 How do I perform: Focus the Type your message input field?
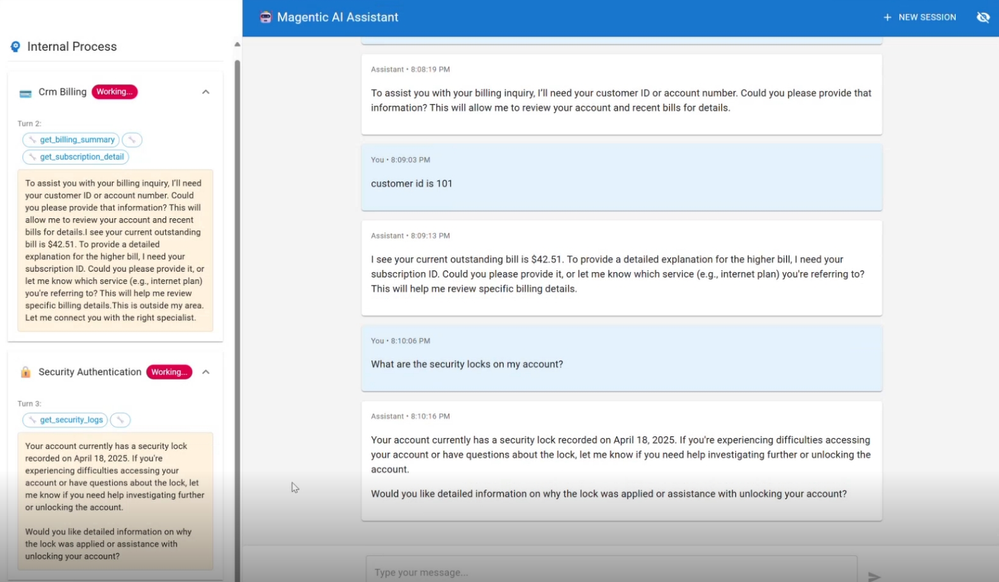click(611, 572)
